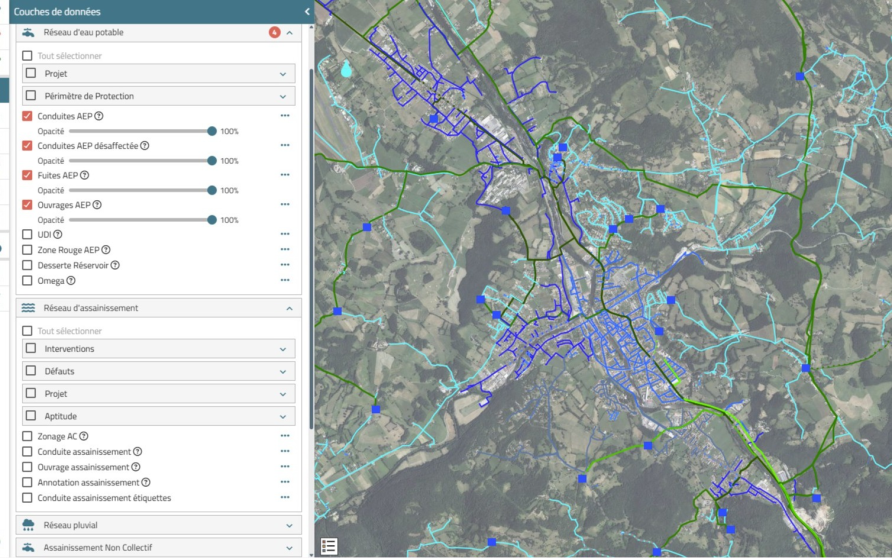Viewport: 892px width, 558px height.
Task: Expand Projet group under assainissement
Action: [x=283, y=394]
